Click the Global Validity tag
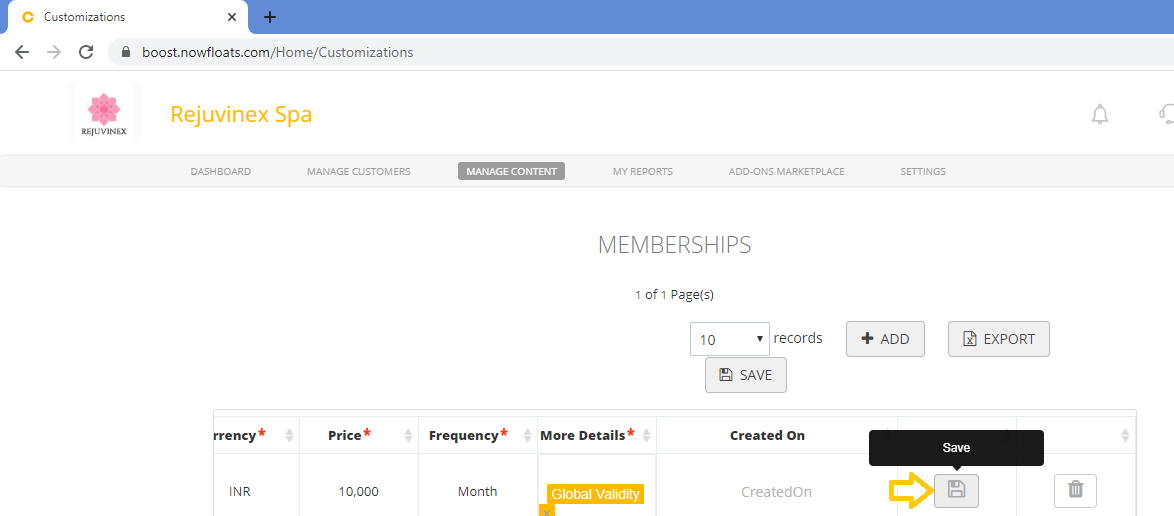1174x516 pixels. [x=596, y=494]
